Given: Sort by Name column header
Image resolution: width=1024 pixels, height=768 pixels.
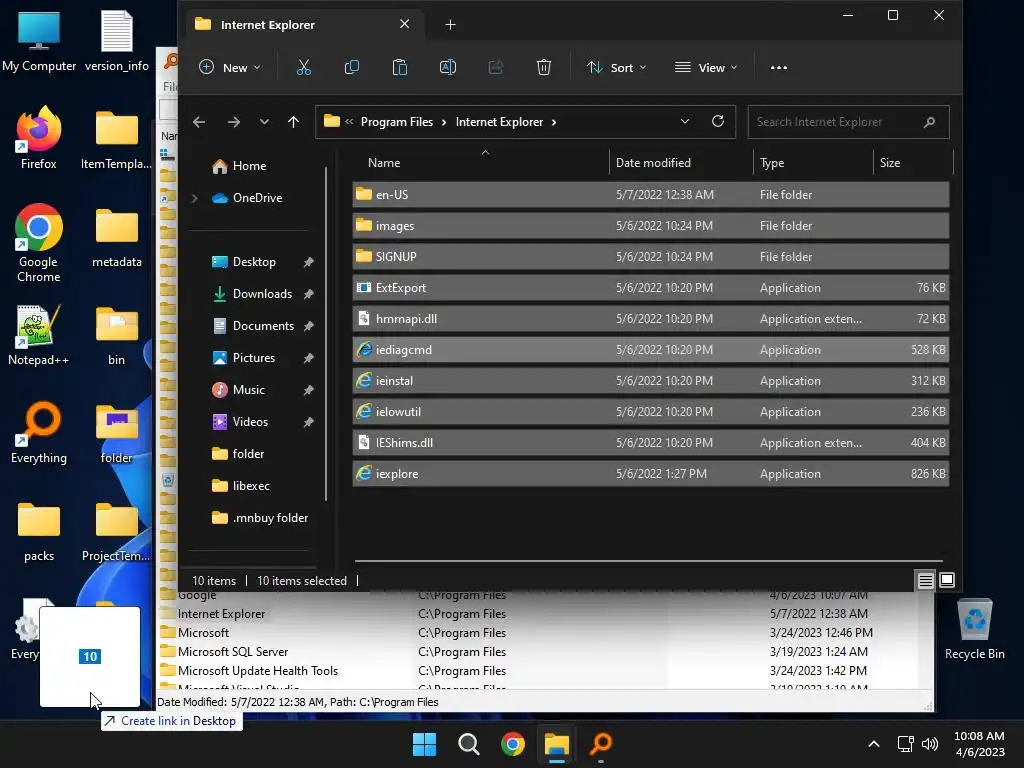Looking at the screenshot, I should (x=384, y=163).
